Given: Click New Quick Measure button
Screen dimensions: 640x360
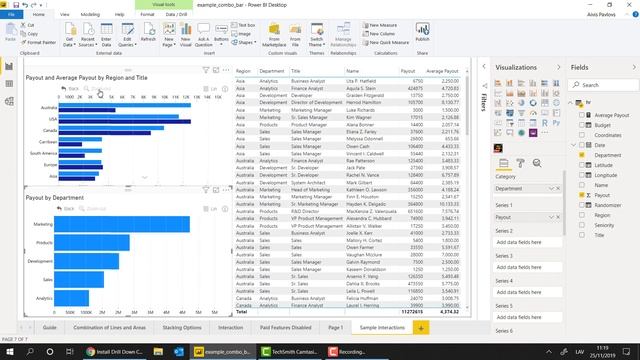Looking at the screenshot, I should tap(385, 42).
